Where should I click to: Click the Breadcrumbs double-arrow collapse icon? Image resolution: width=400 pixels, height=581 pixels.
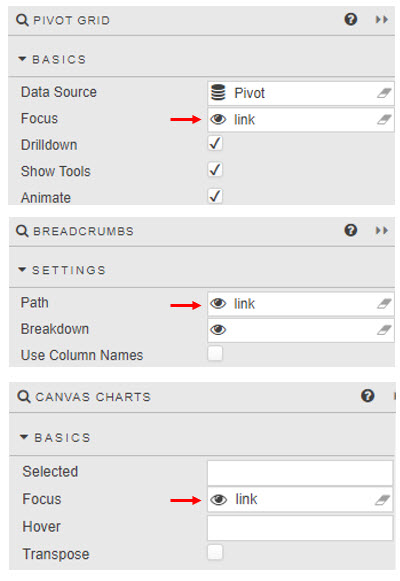pyautogui.click(x=382, y=230)
